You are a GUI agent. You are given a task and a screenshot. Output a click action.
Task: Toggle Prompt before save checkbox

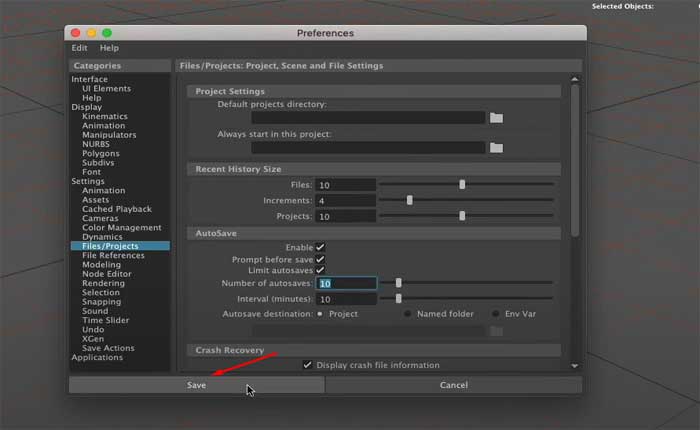point(320,259)
